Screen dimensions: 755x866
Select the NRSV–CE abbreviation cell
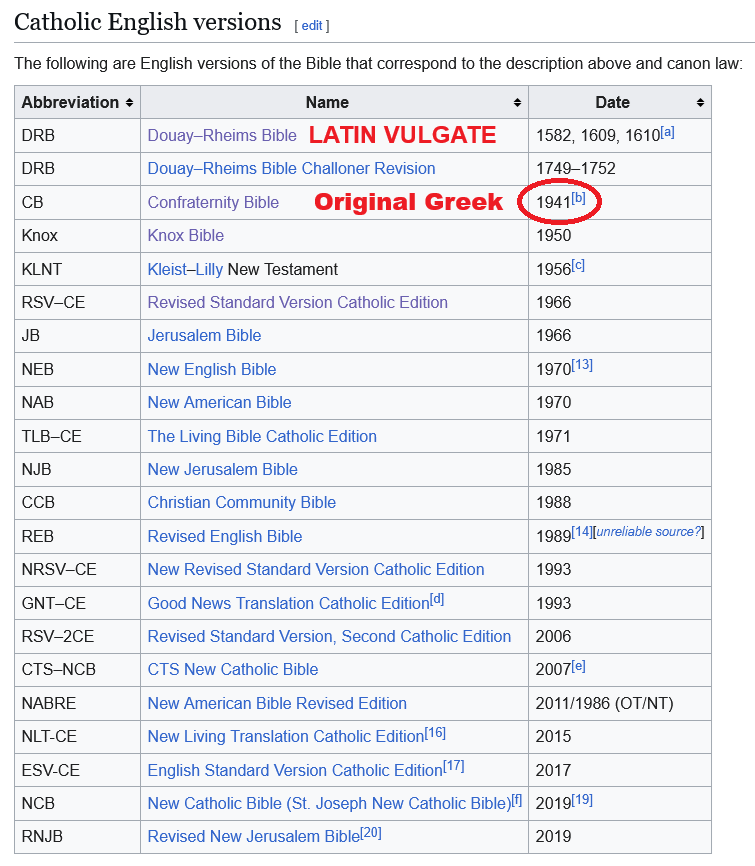(77, 569)
